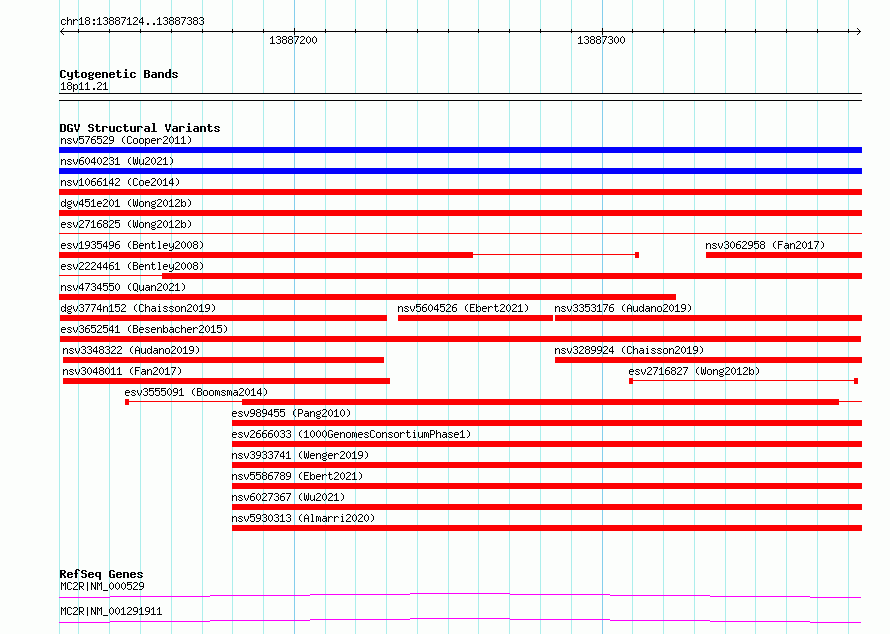
Task: Select gene MC2R|NM_001291911
Action: (x=111, y=611)
